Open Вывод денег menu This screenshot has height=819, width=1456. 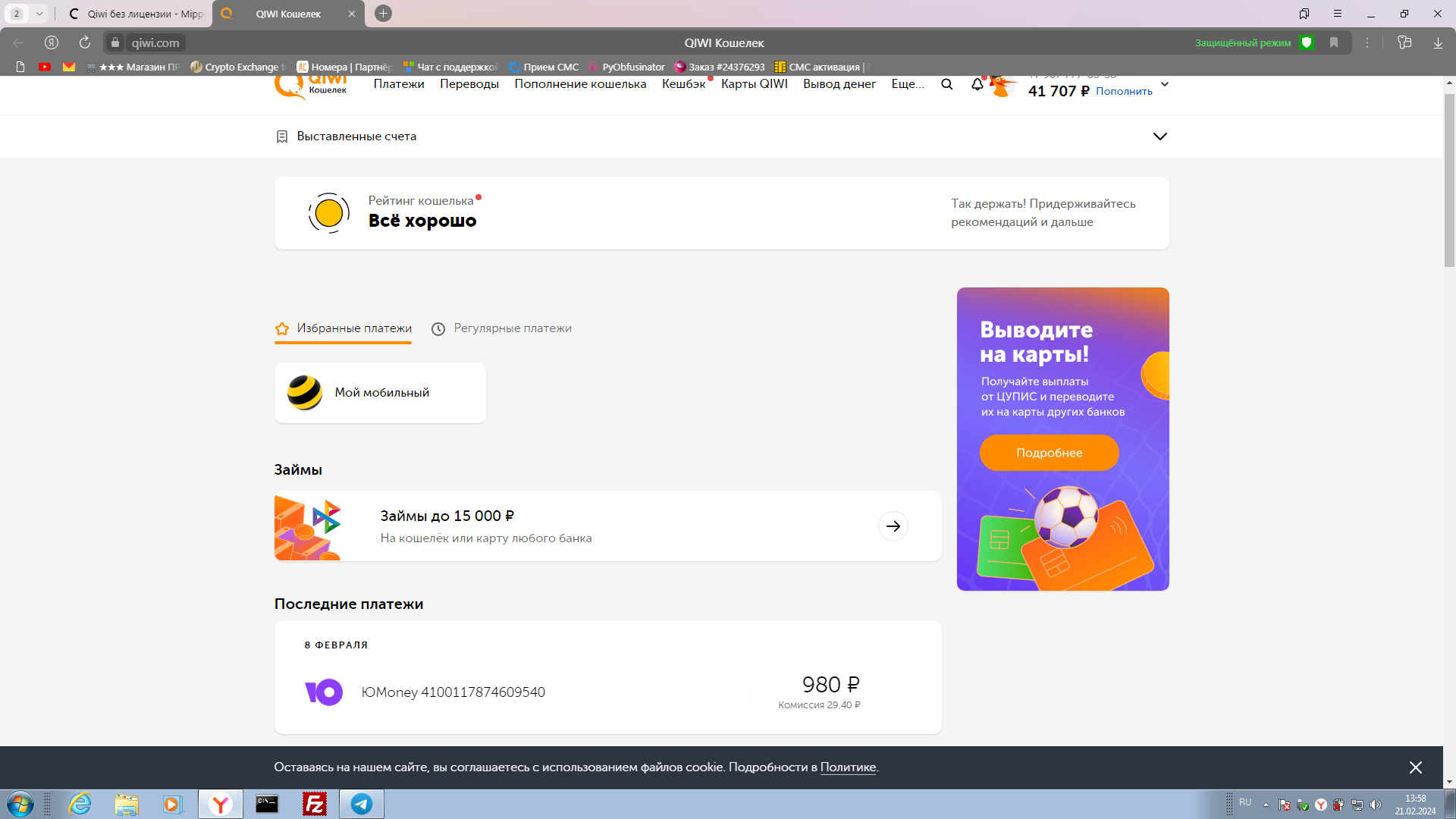(839, 84)
